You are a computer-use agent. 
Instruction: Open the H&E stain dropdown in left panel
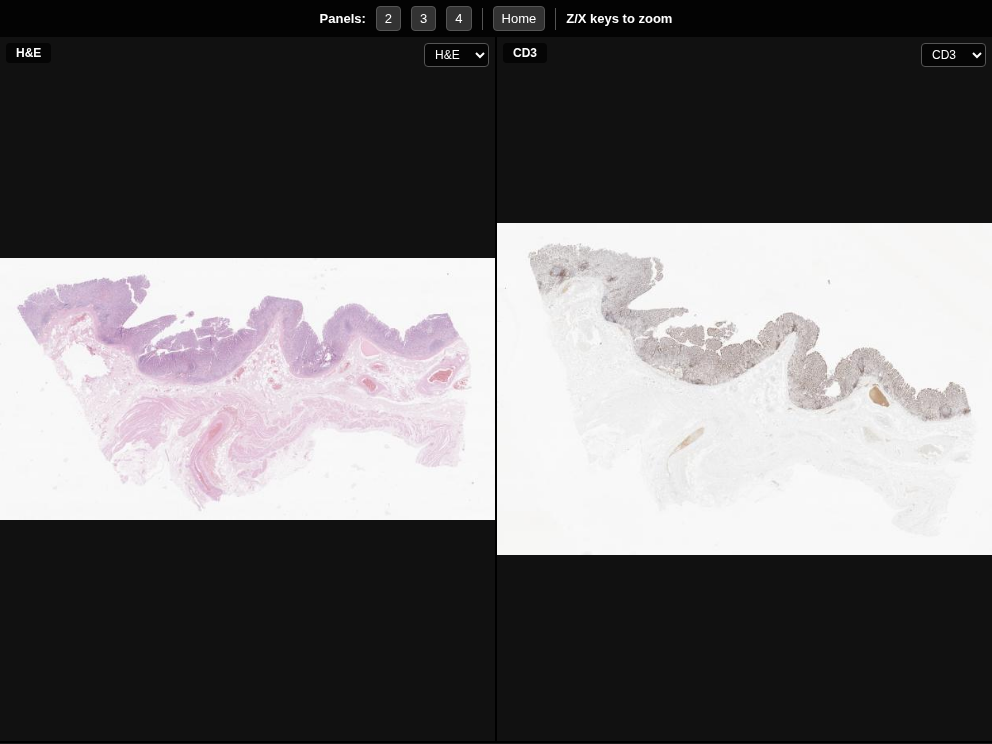coord(456,55)
